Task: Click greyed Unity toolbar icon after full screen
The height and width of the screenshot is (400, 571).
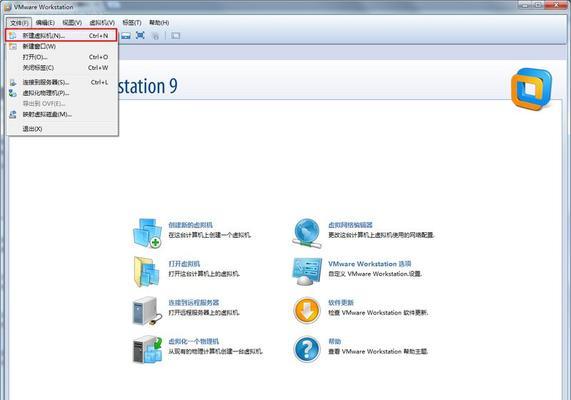Action: point(155,36)
